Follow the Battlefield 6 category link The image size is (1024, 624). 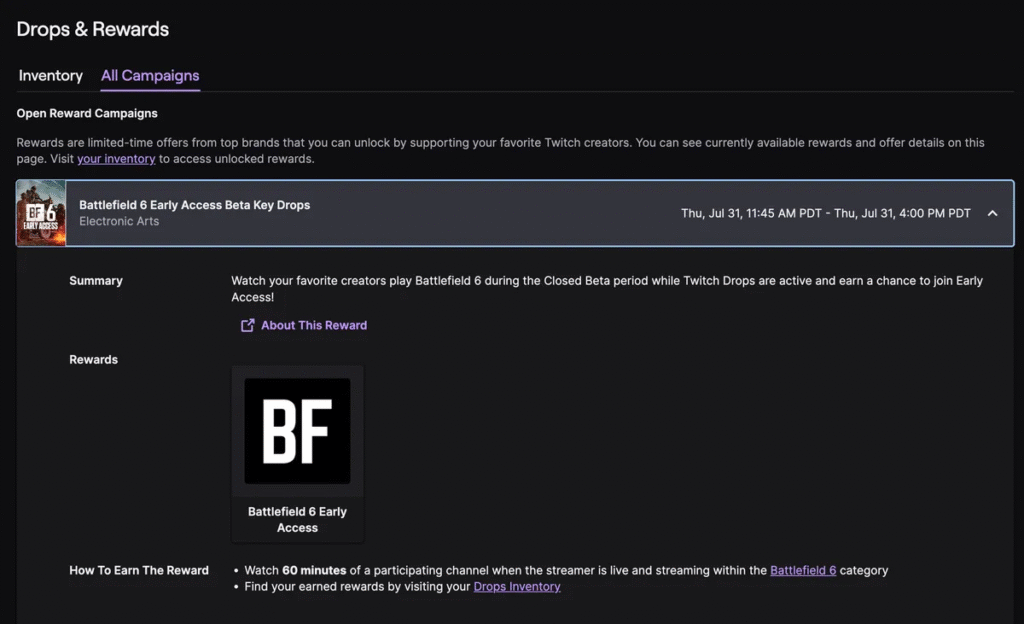(803, 570)
